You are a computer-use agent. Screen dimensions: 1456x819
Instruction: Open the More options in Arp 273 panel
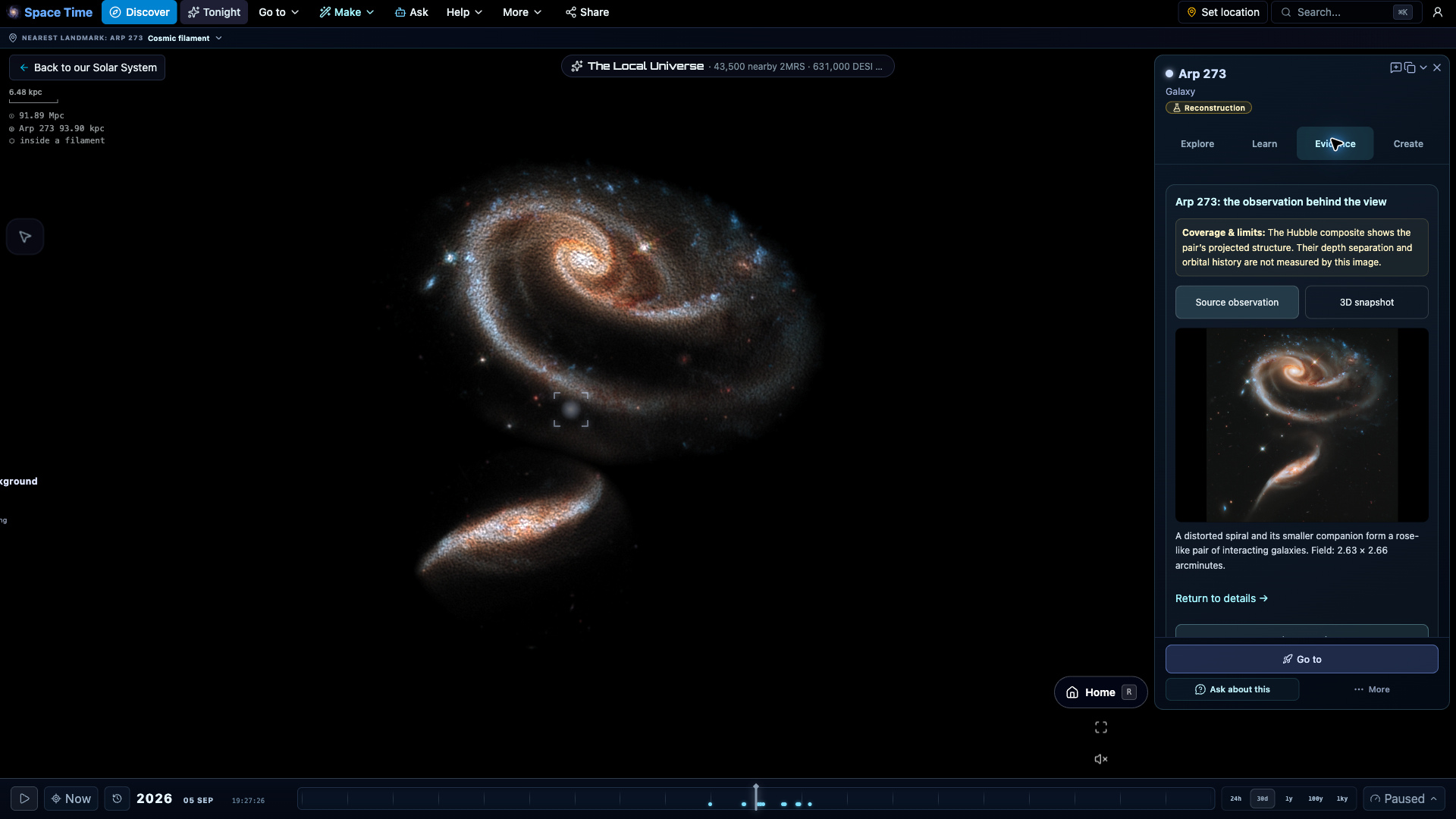pyautogui.click(x=1372, y=689)
